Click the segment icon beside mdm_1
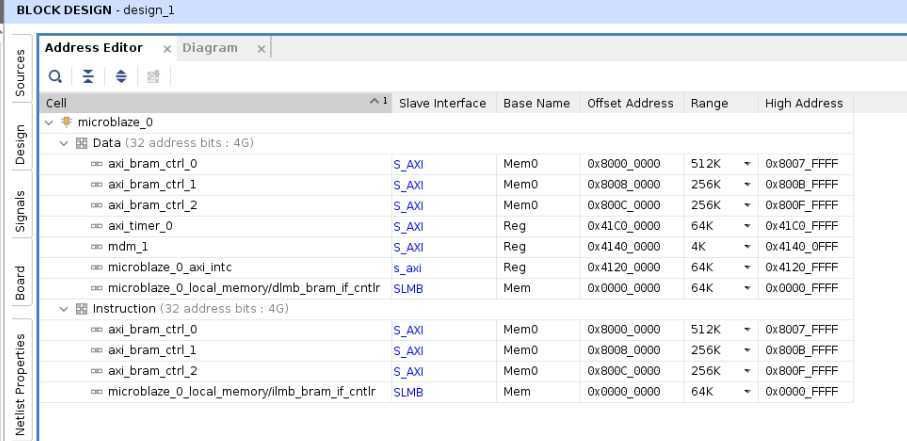907x441 pixels. coord(97,247)
